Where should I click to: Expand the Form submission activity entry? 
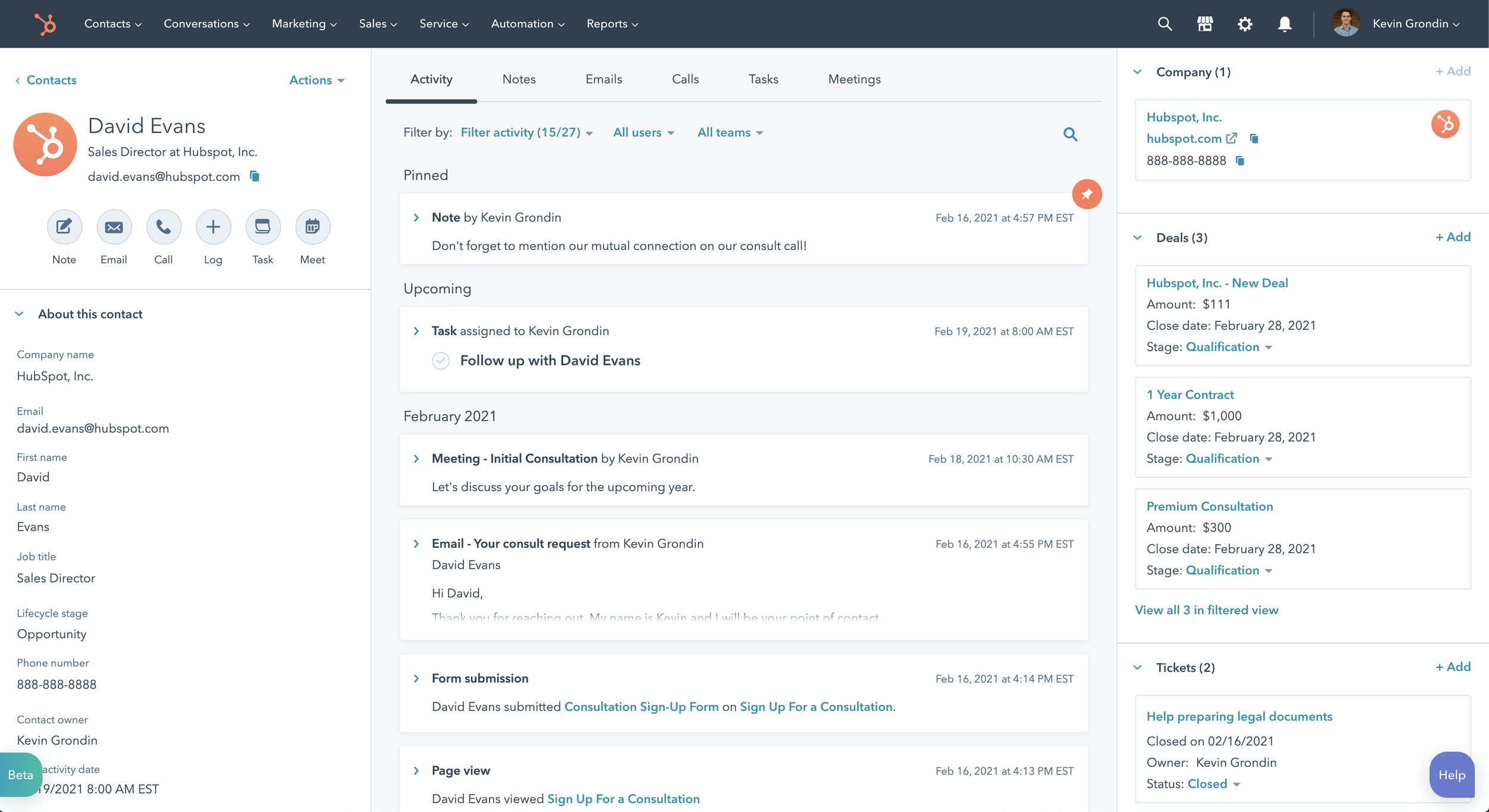(416, 679)
